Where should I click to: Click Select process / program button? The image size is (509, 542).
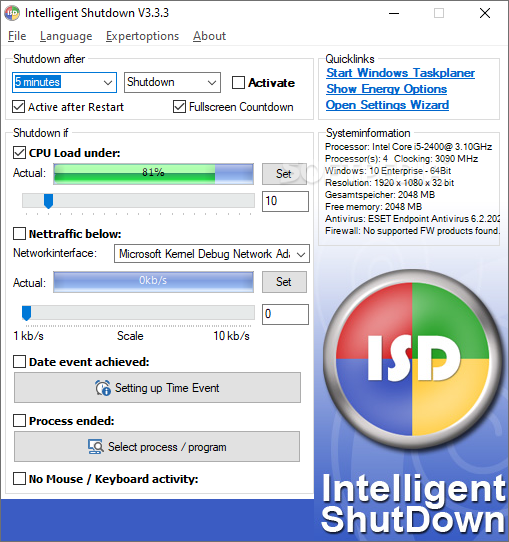pos(157,446)
